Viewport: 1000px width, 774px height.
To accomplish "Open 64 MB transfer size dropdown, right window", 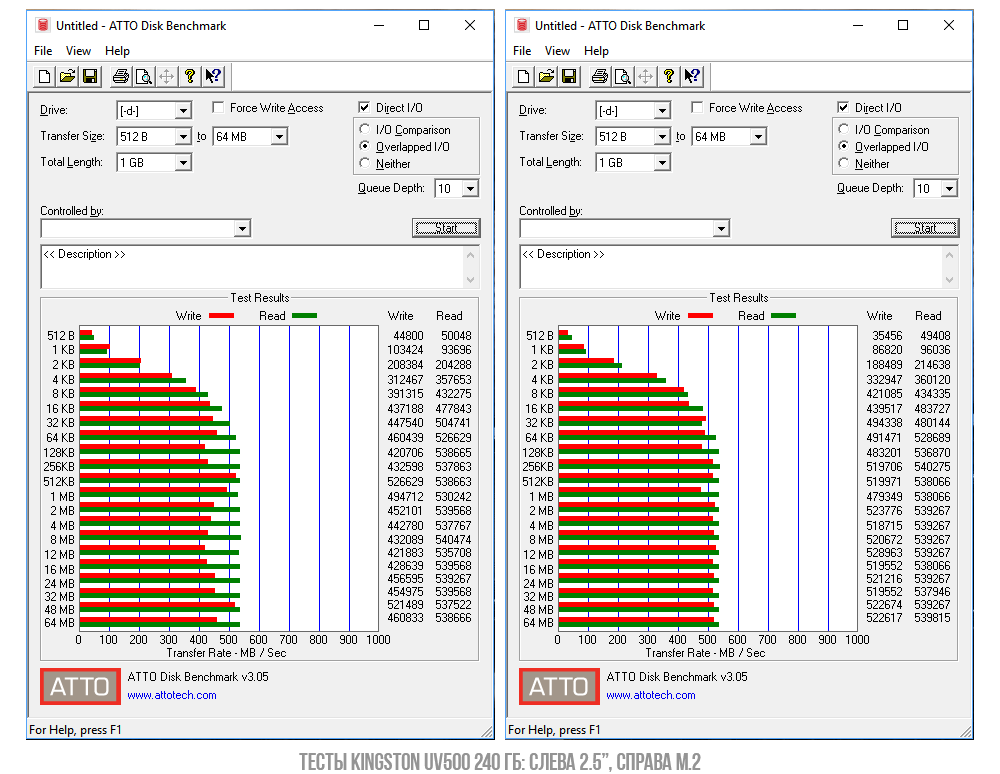I will pos(758,136).
